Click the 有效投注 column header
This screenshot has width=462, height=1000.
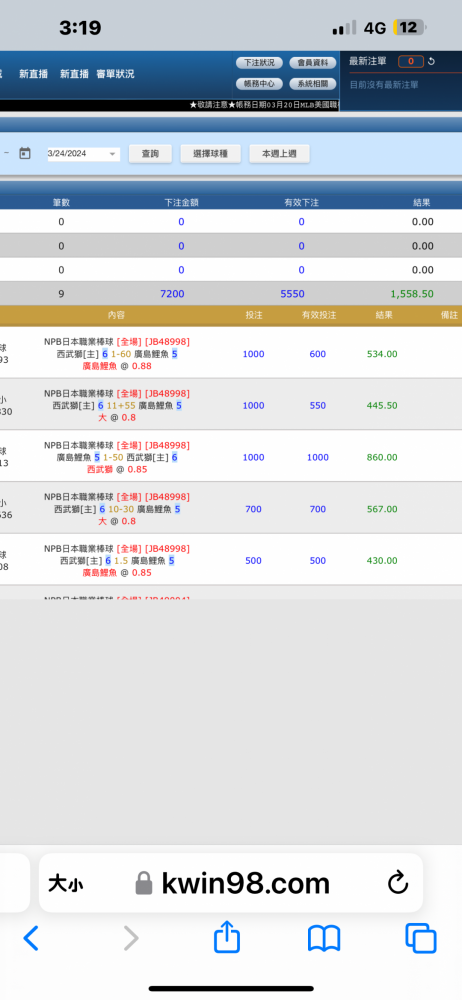point(319,315)
